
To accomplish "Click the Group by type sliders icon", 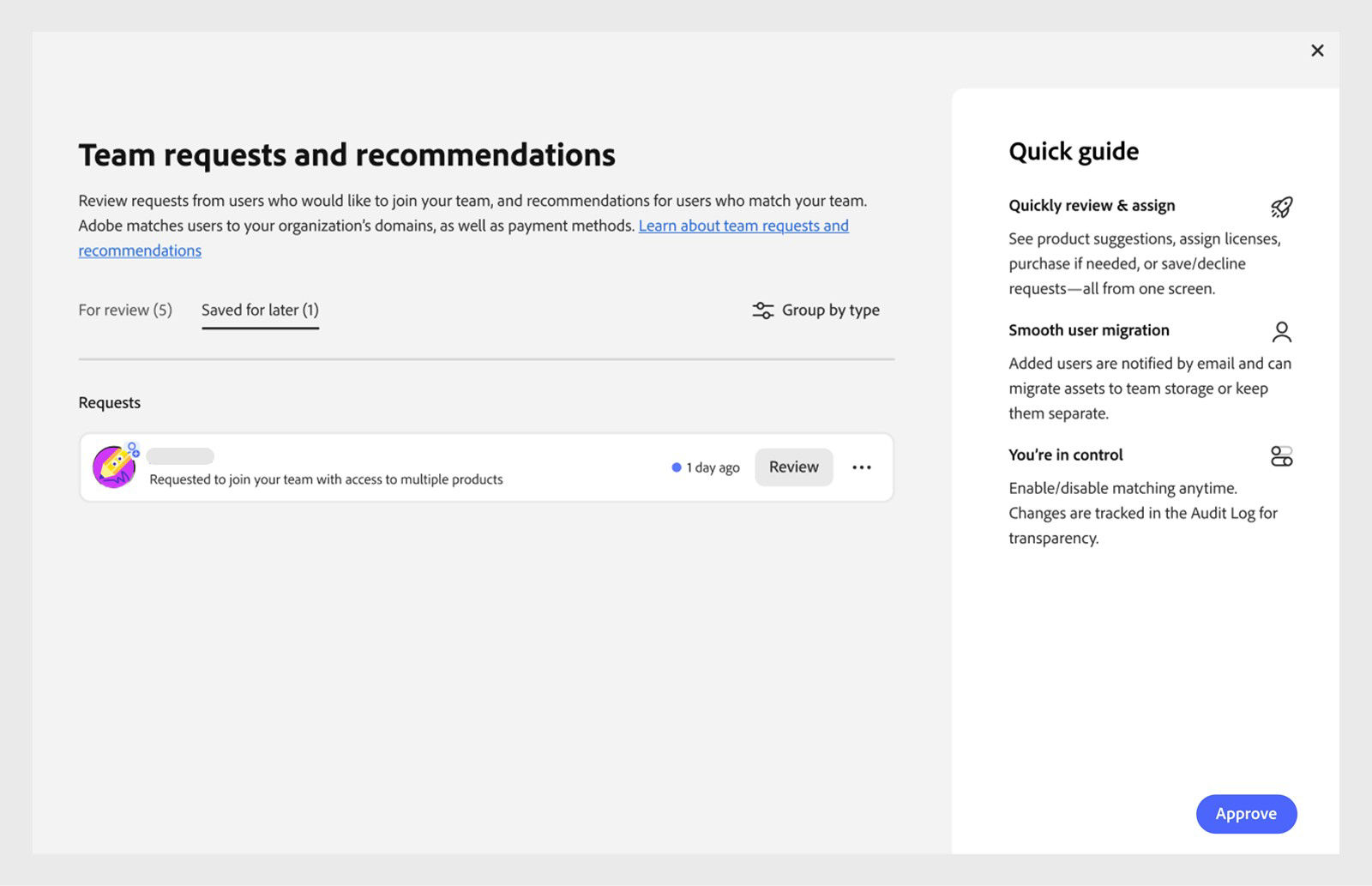I will click(x=762, y=310).
